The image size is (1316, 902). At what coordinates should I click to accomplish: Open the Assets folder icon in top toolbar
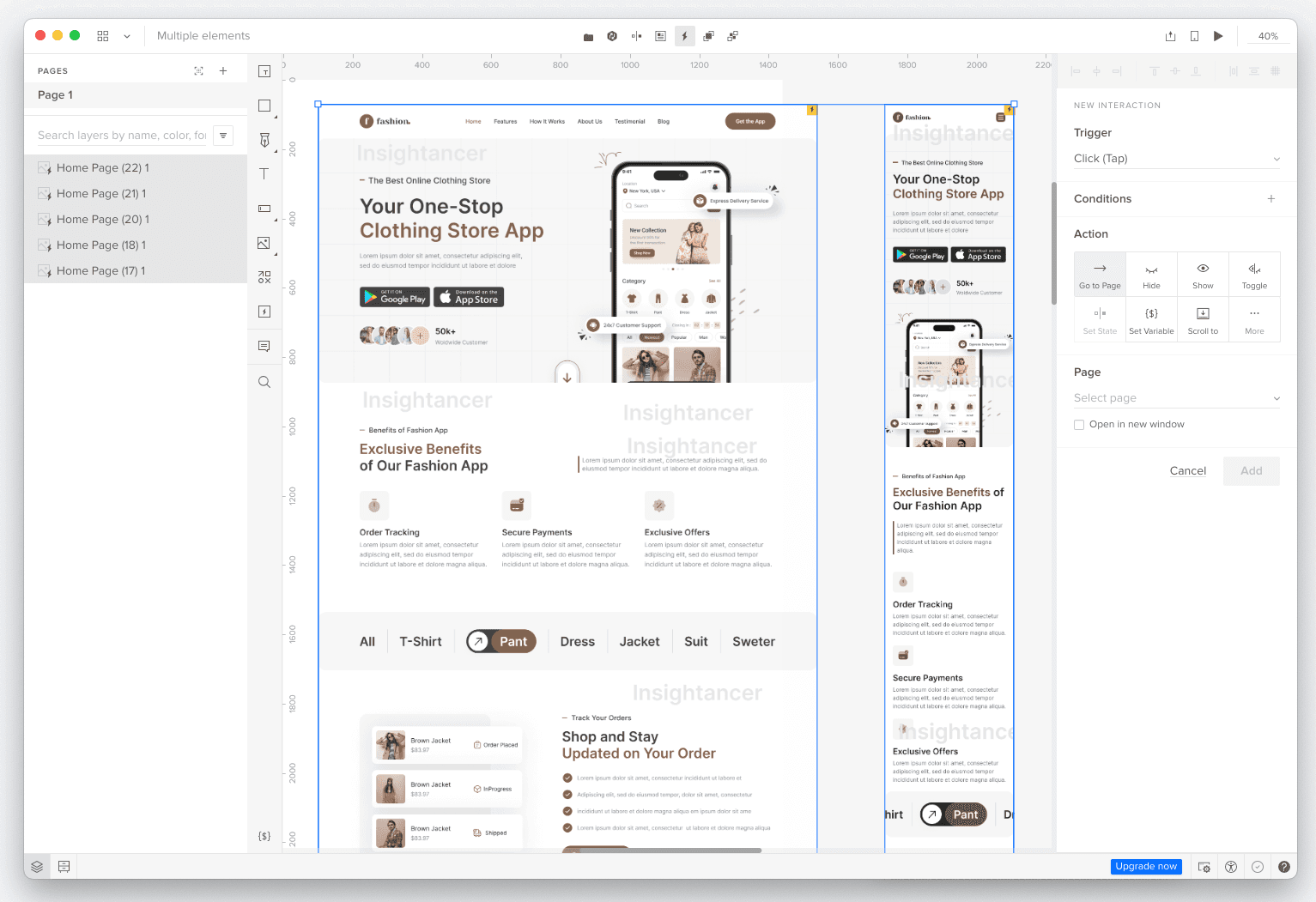click(588, 36)
